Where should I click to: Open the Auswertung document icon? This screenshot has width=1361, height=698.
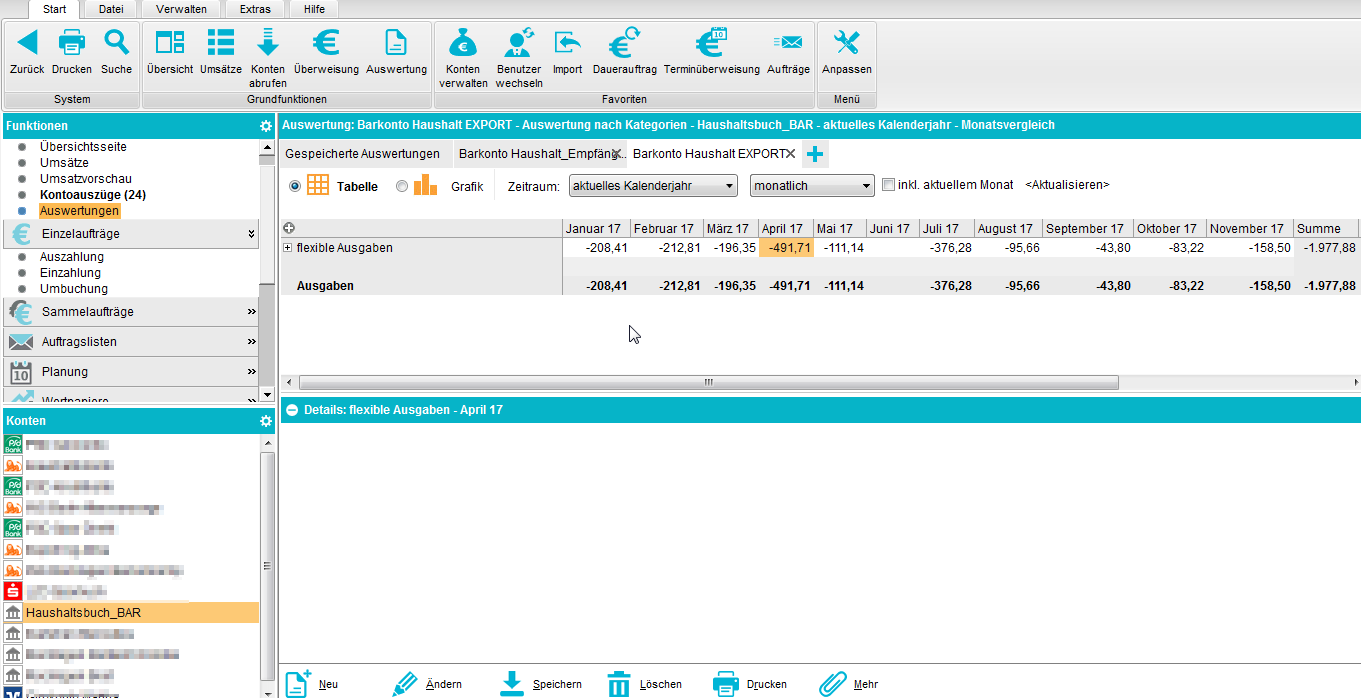(x=396, y=42)
